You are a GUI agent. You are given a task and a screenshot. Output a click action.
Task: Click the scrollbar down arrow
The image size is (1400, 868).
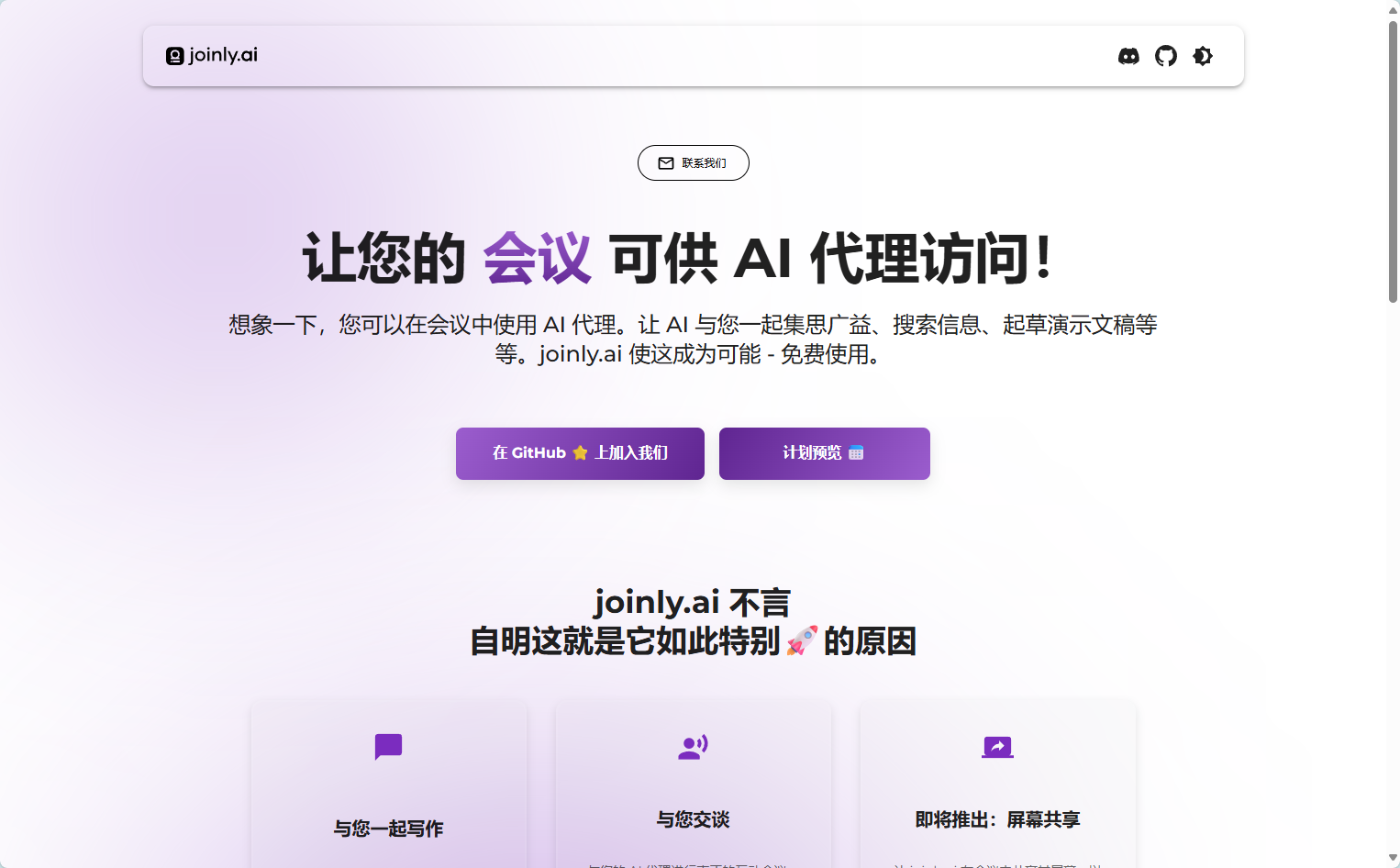pyautogui.click(x=1393, y=858)
